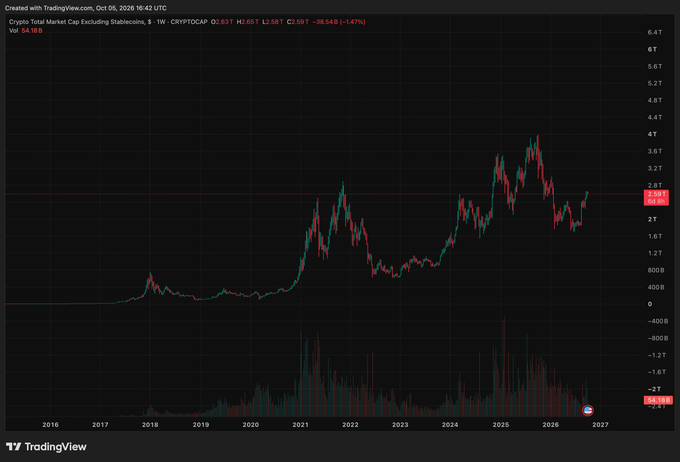Viewport: 680px width, 462px height.
Task: Click the TradingView logo at the bottom left
Action: (46, 446)
